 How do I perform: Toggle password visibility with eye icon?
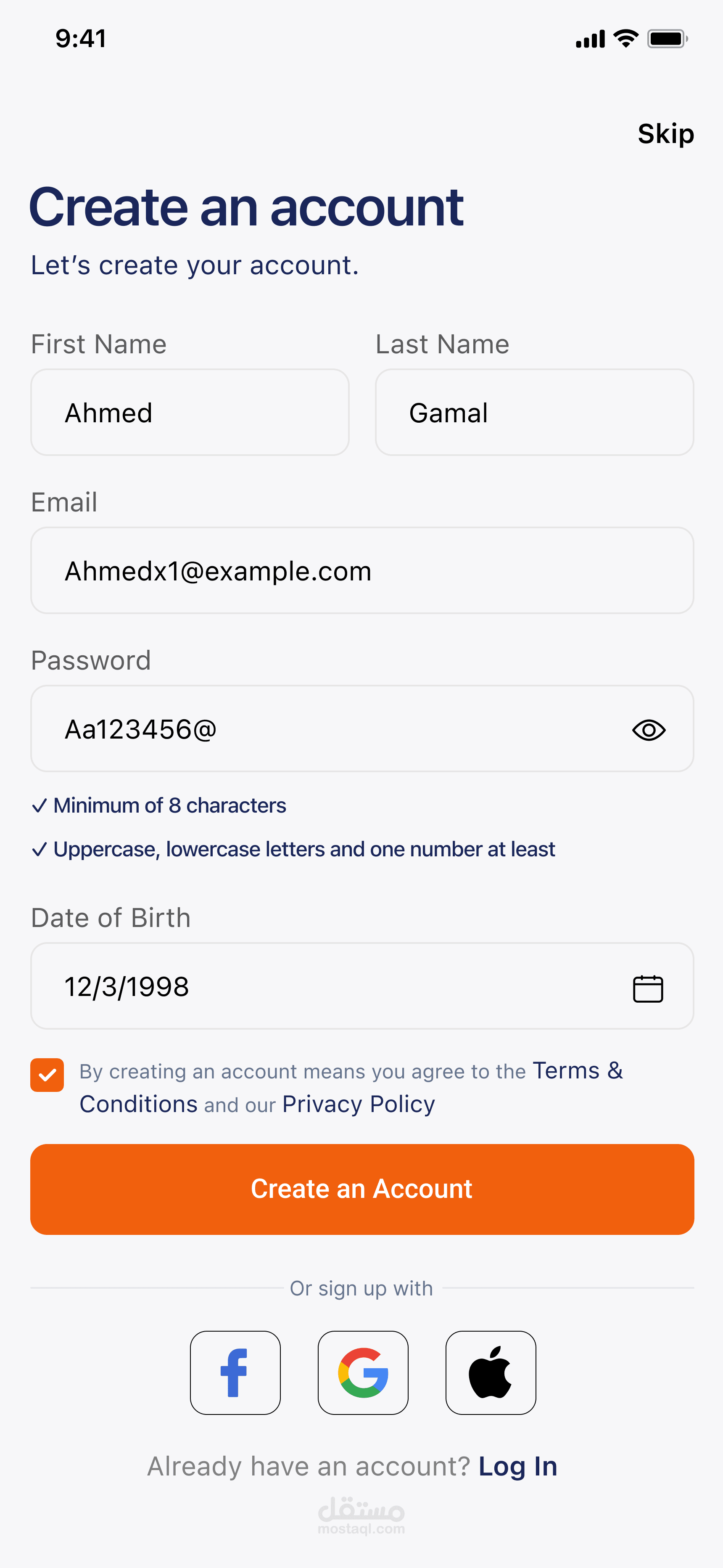(x=649, y=730)
